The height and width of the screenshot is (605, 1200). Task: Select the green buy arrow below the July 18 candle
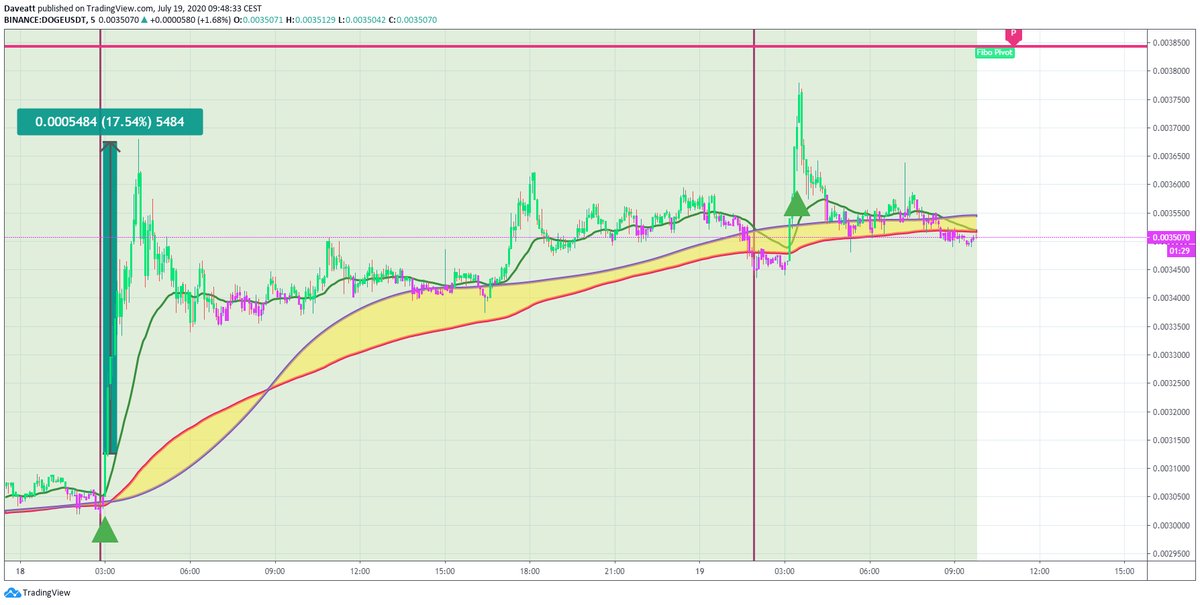tap(104, 533)
